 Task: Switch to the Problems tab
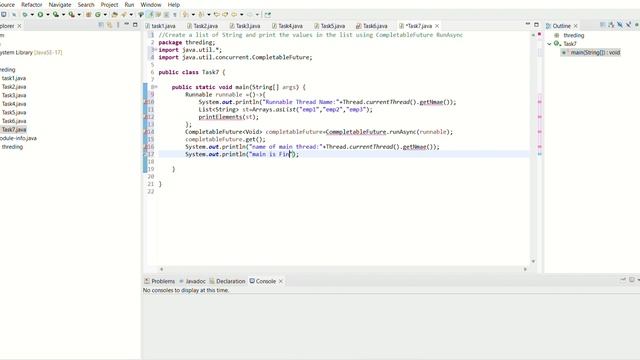coord(160,281)
